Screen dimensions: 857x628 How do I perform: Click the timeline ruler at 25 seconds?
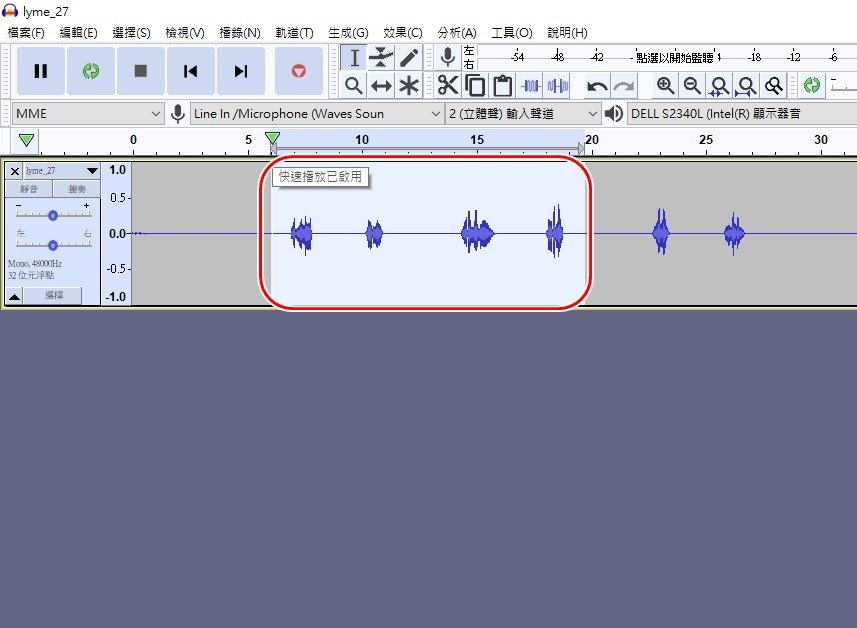pyautogui.click(x=706, y=140)
